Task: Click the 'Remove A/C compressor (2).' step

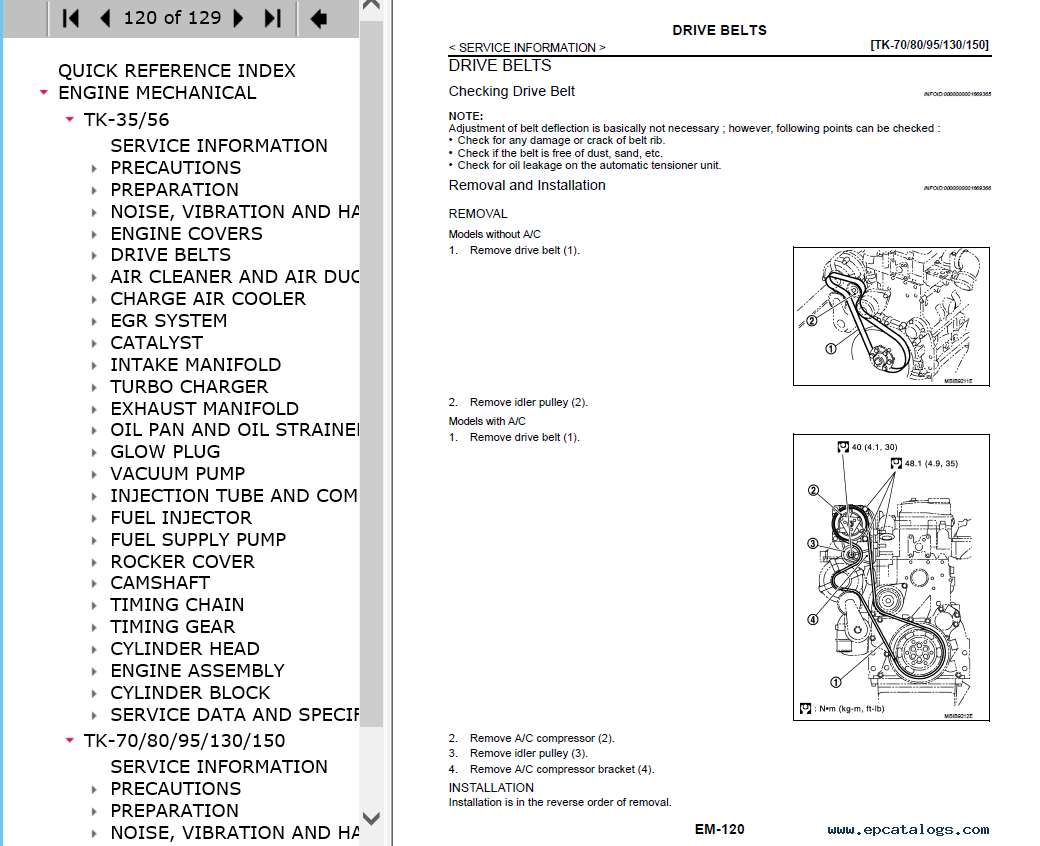Action: pyautogui.click(x=542, y=739)
